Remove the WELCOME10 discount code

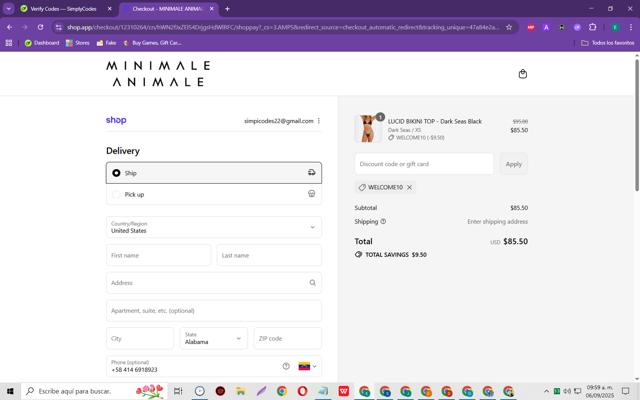pyautogui.click(x=409, y=187)
